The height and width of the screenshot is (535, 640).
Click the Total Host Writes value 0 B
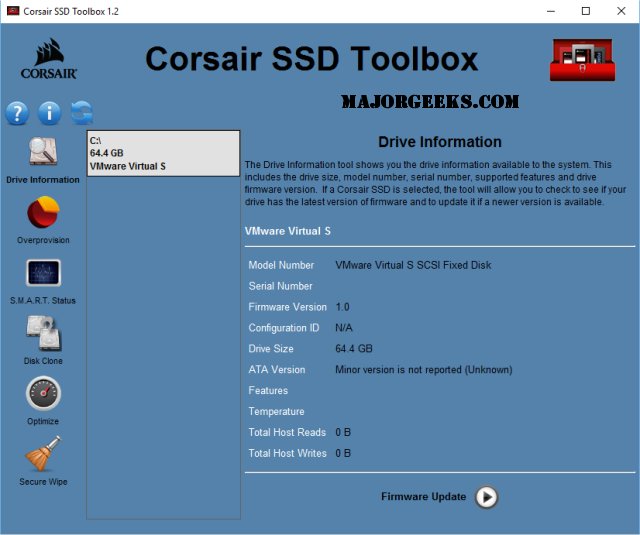(343, 453)
